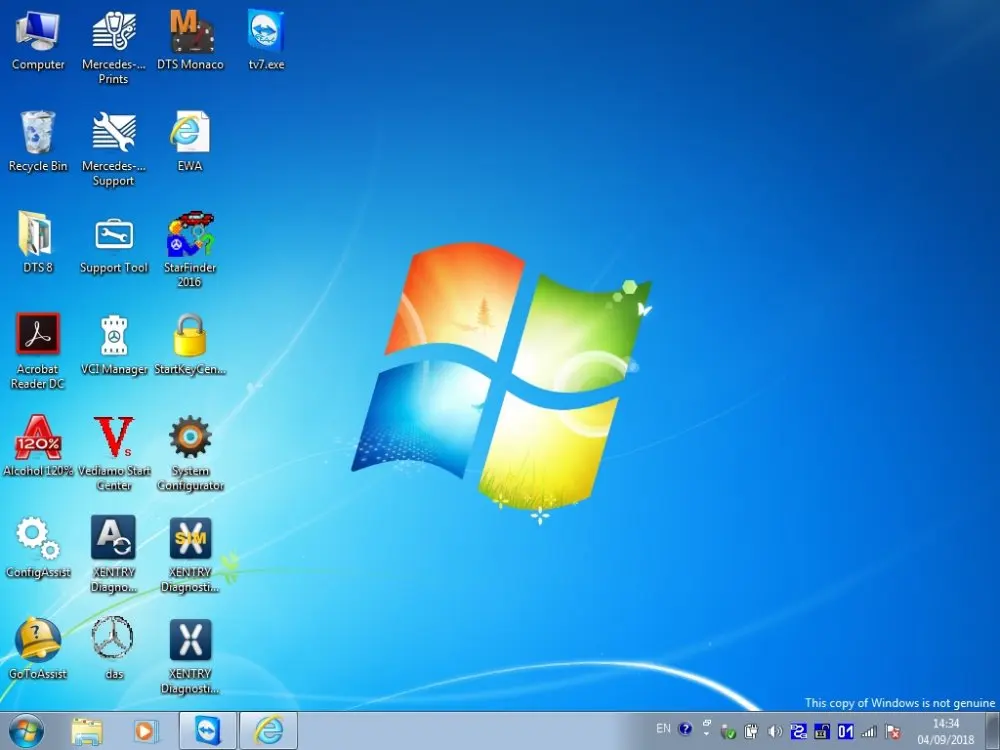Click the blue cable connection tray icon

point(798,732)
